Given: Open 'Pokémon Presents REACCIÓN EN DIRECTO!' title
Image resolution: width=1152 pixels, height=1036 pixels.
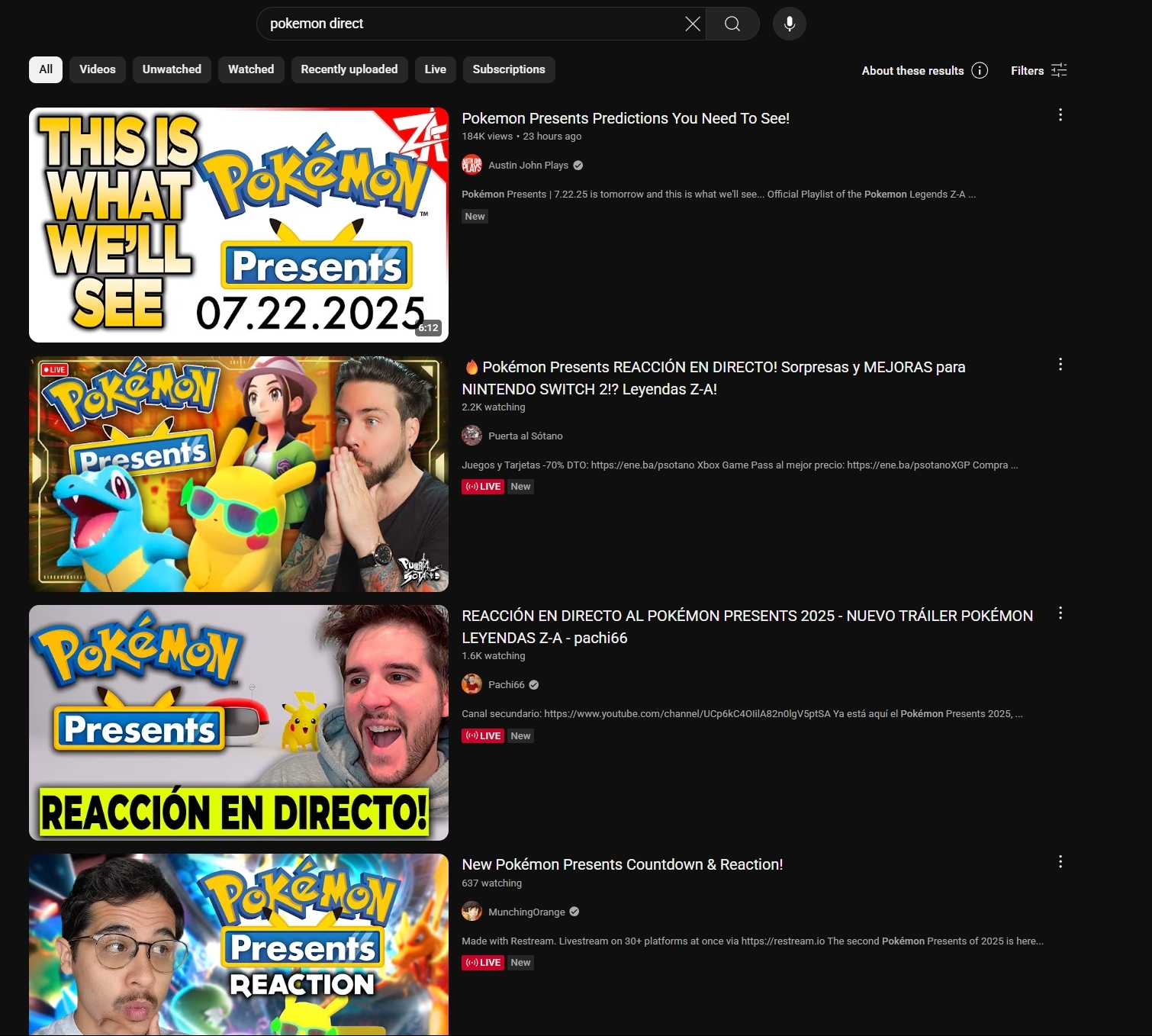Looking at the screenshot, I should point(713,378).
